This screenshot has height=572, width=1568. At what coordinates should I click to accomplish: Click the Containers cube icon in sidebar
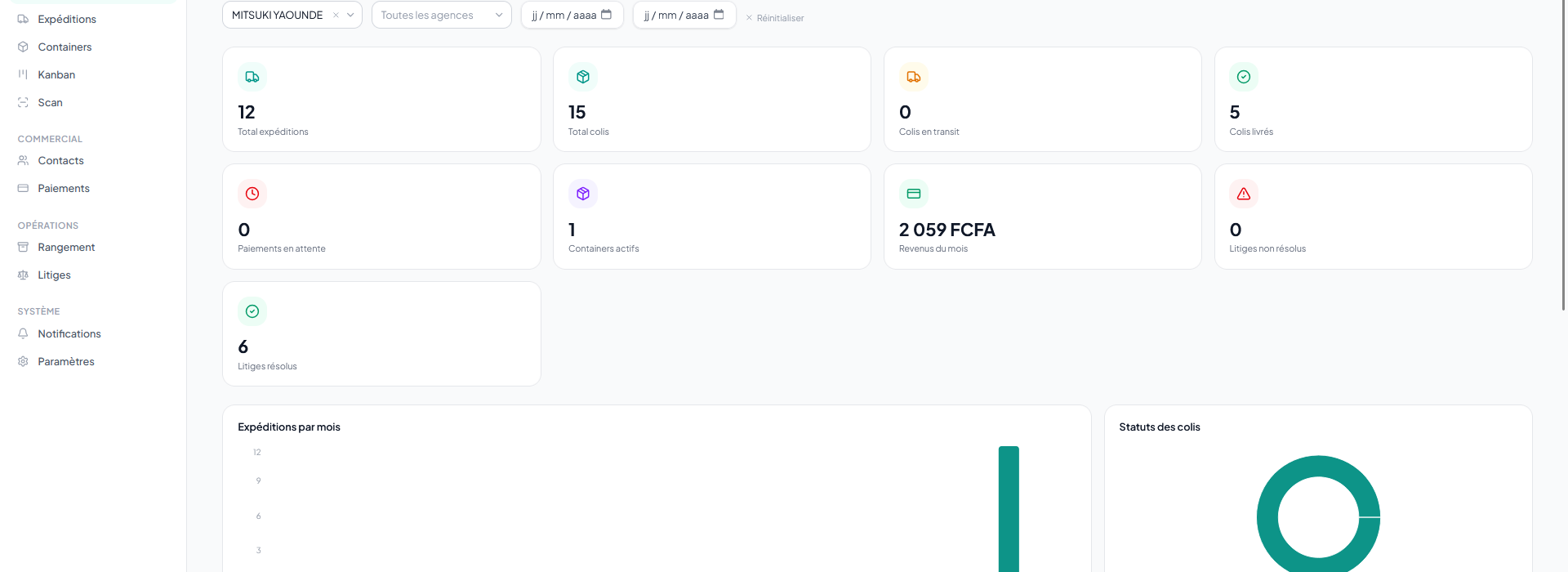pyautogui.click(x=23, y=47)
